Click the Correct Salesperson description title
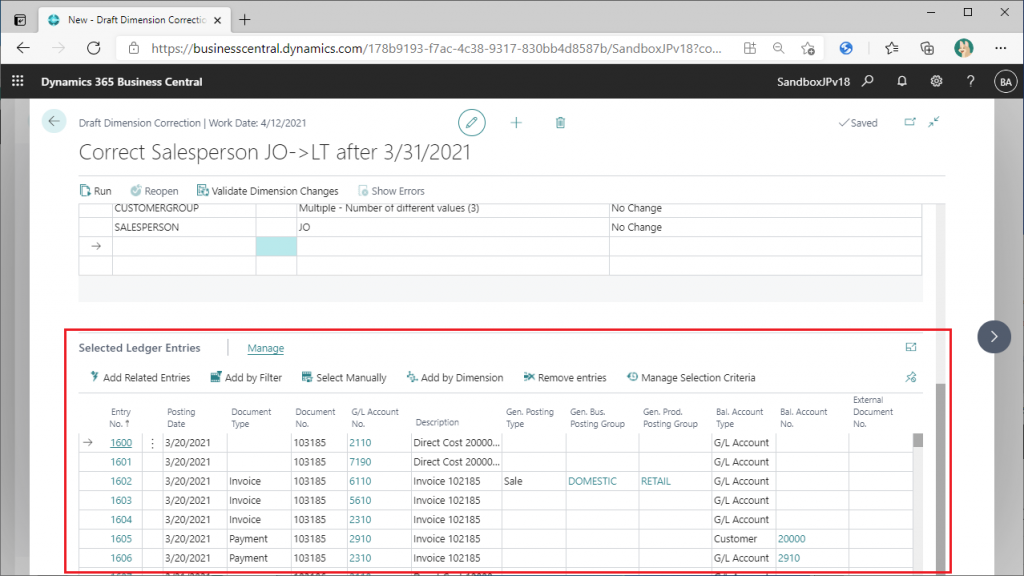Screen dimensions: 1024x576 [274, 152]
